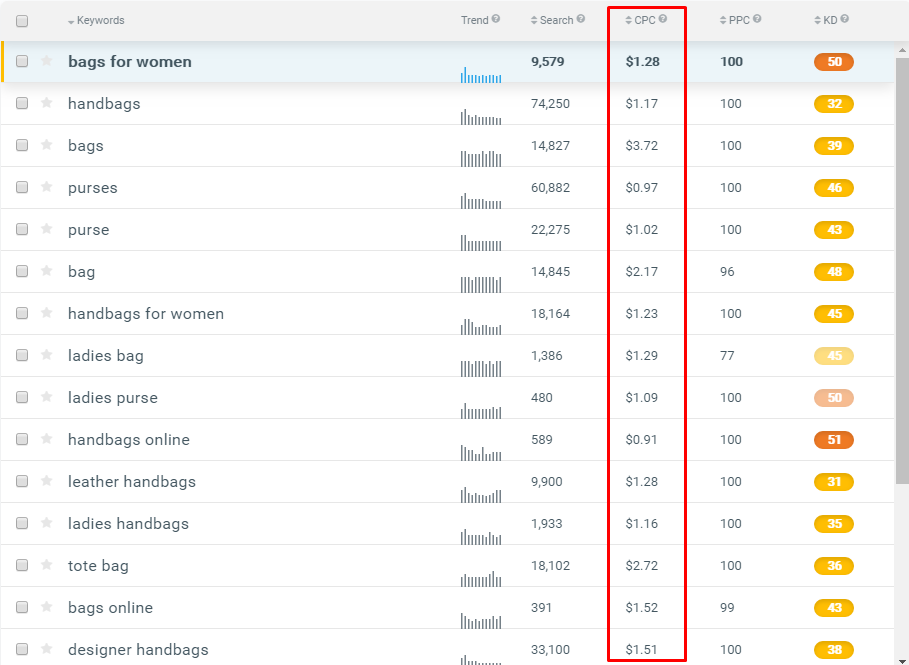Select the 'designer handbags' row checkbox

pos(22,649)
